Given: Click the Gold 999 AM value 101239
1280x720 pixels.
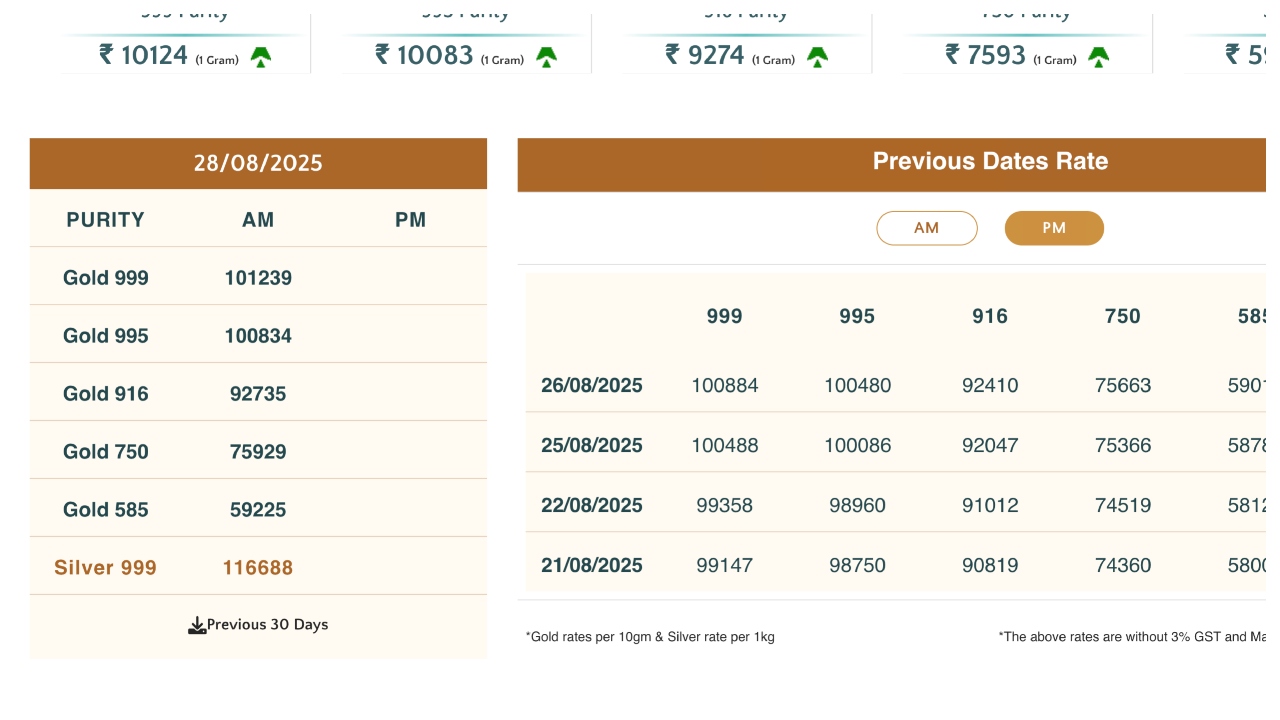Looking at the screenshot, I should pos(258,278).
